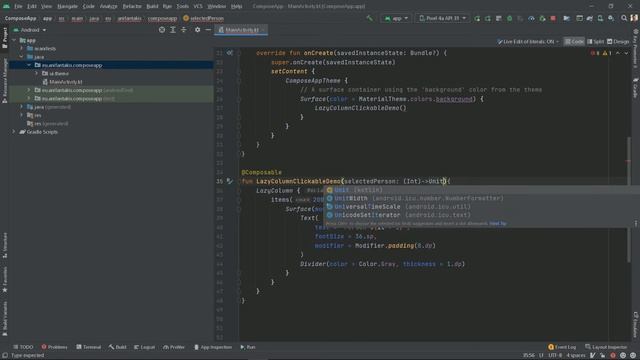Click Select Opened File target icon
The height and width of the screenshot is (360, 640).
162,30
